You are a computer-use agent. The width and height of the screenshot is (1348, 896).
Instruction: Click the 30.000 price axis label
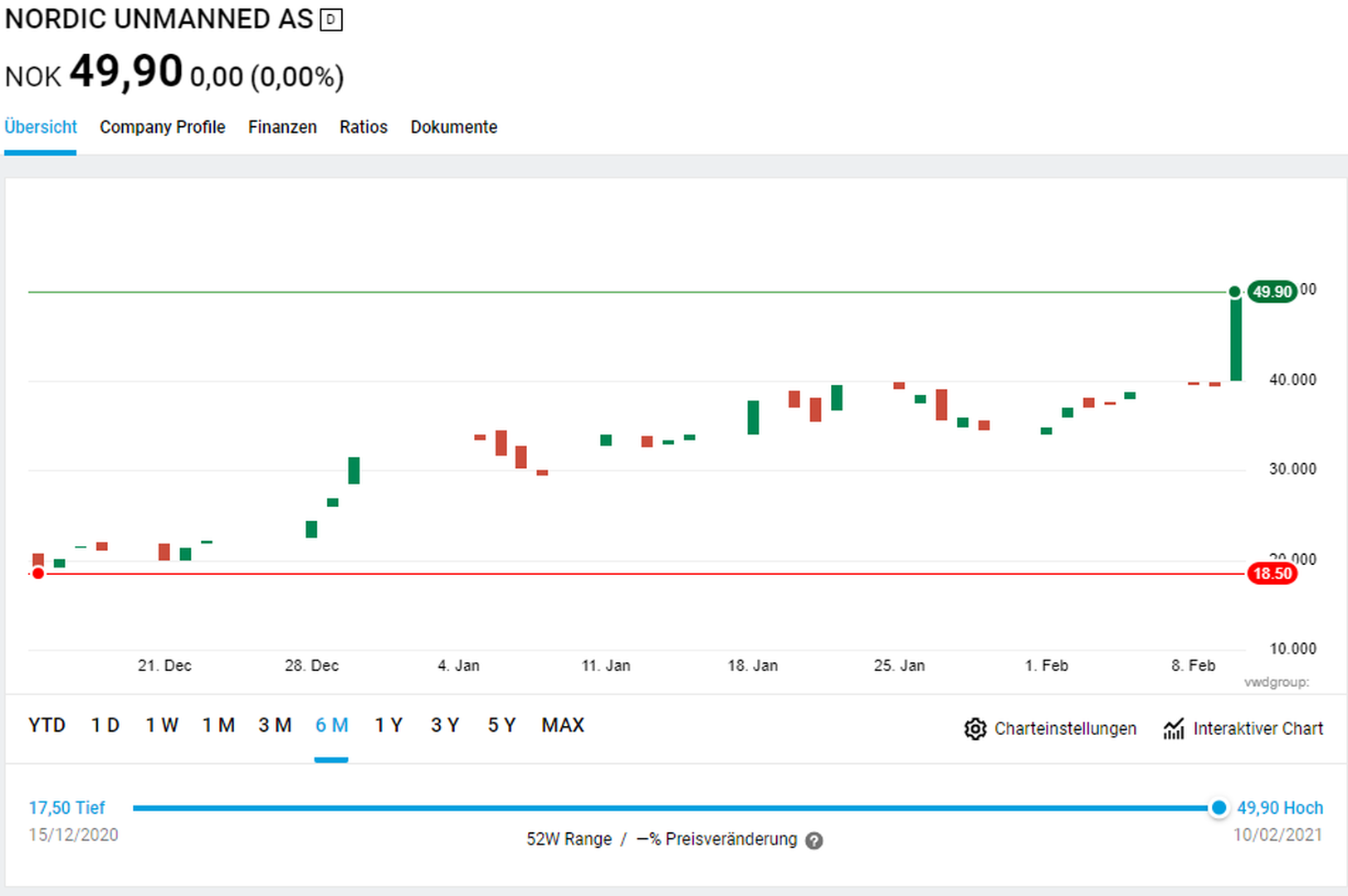(x=1292, y=469)
